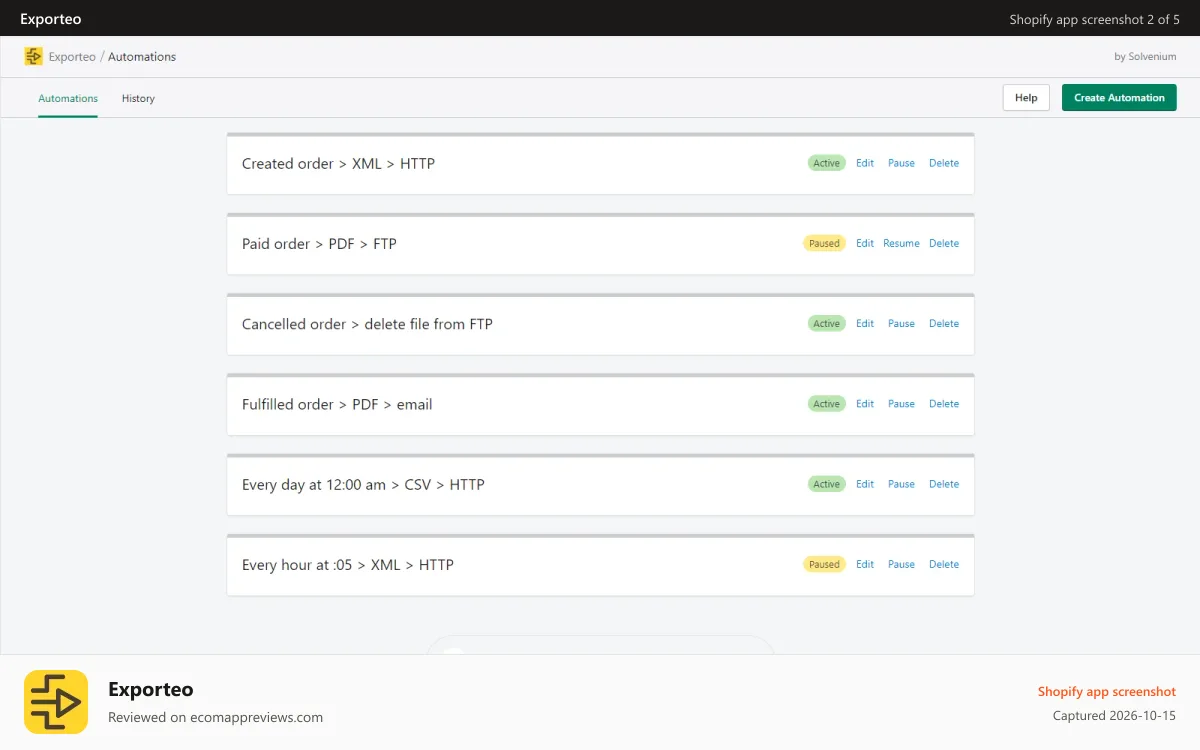Edit the Fulfilled order PDF email automation
The height and width of the screenshot is (750, 1200).
coord(865,404)
